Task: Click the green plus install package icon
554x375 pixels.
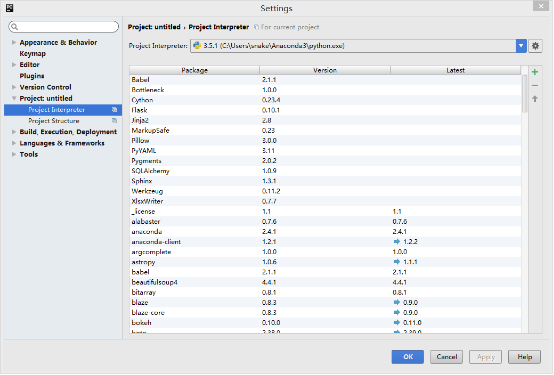Action: [x=535, y=72]
